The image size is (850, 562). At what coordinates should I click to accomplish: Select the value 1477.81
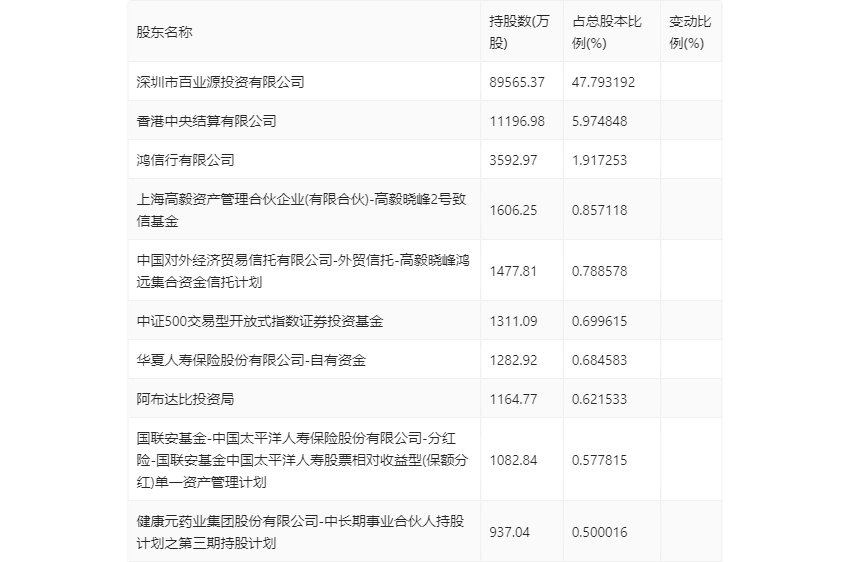tap(513, 272)
